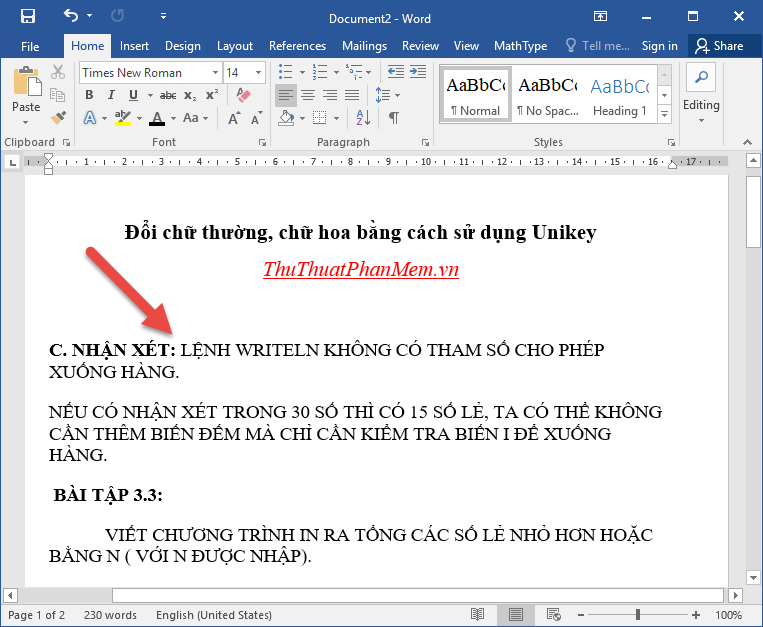The image size is (763, 627).
Task: Apply a multilevel list
Action: click(x=354, y=72)
